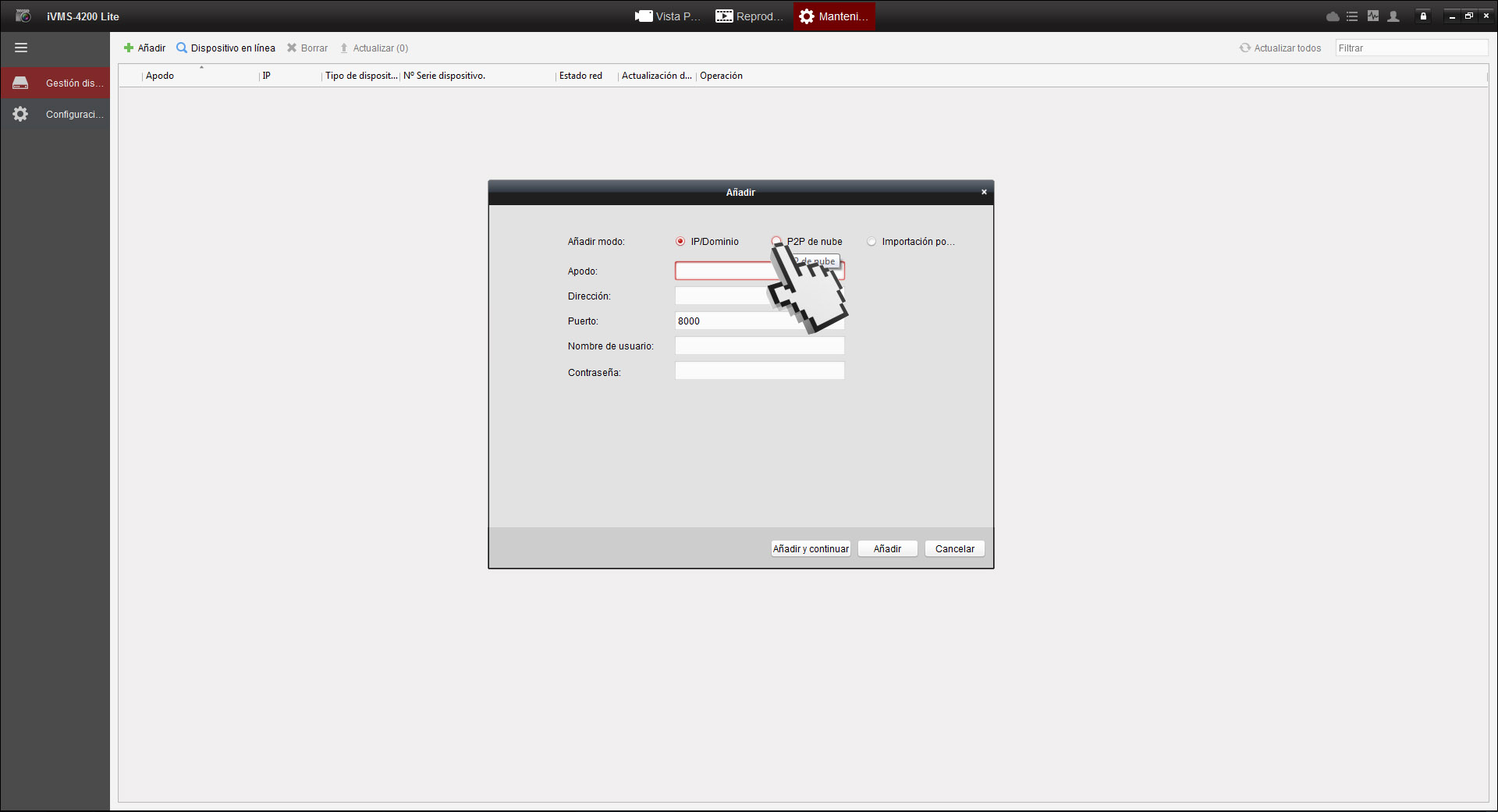Click the Cancelar button
Viewport: 1498px width, 812px height.
(955, 548)
